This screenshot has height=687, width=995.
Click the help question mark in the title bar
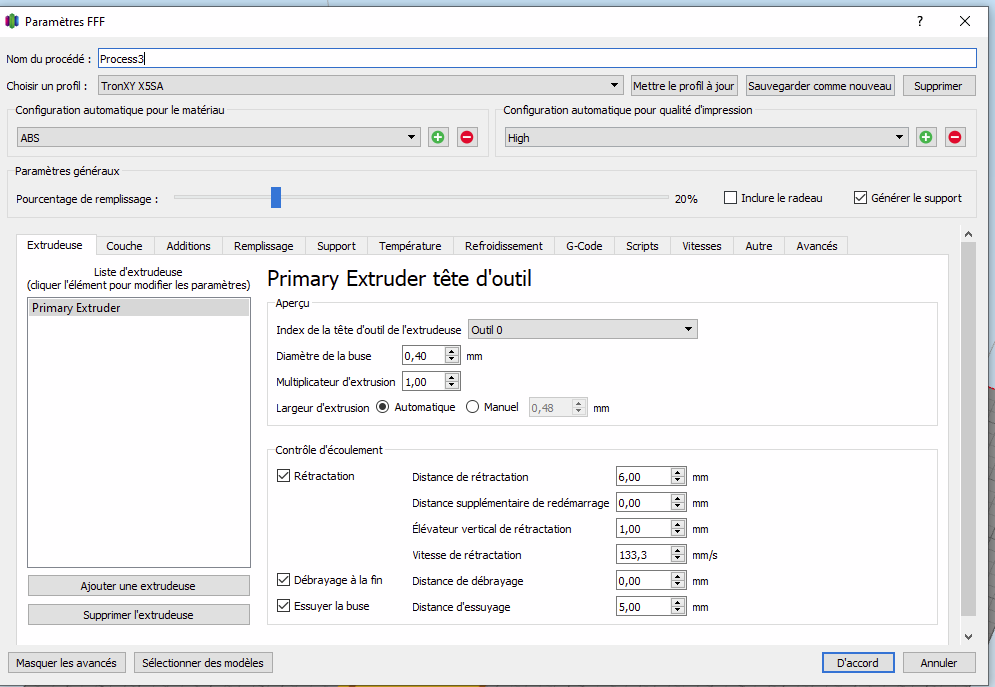pos(919,21)
